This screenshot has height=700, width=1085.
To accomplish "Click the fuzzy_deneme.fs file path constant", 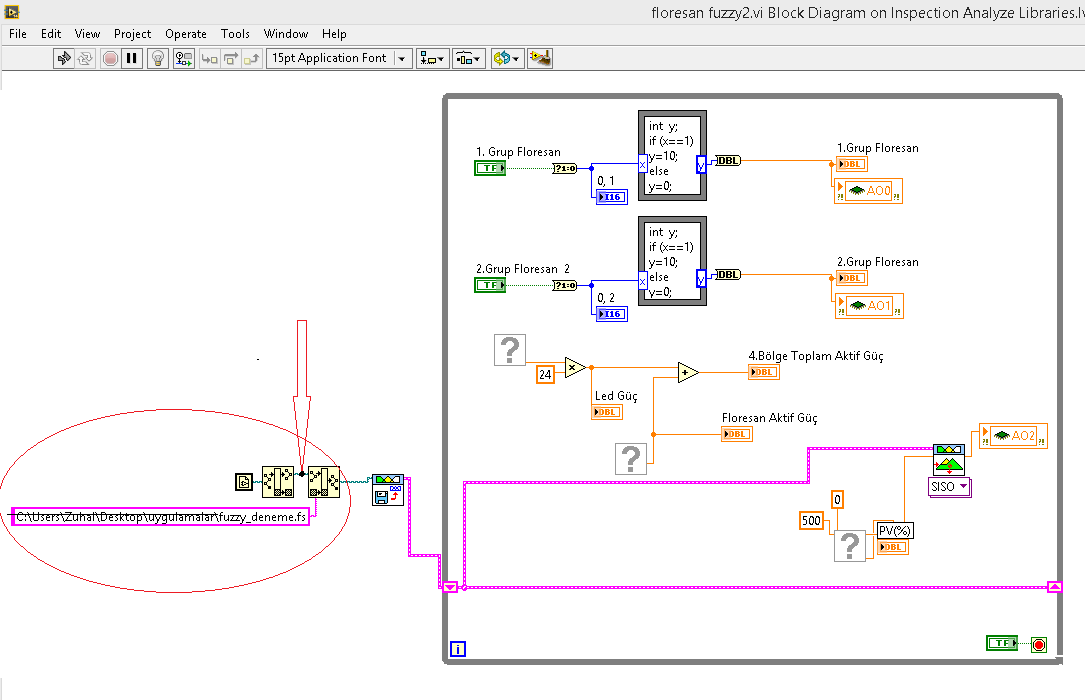I will [161, 517].
